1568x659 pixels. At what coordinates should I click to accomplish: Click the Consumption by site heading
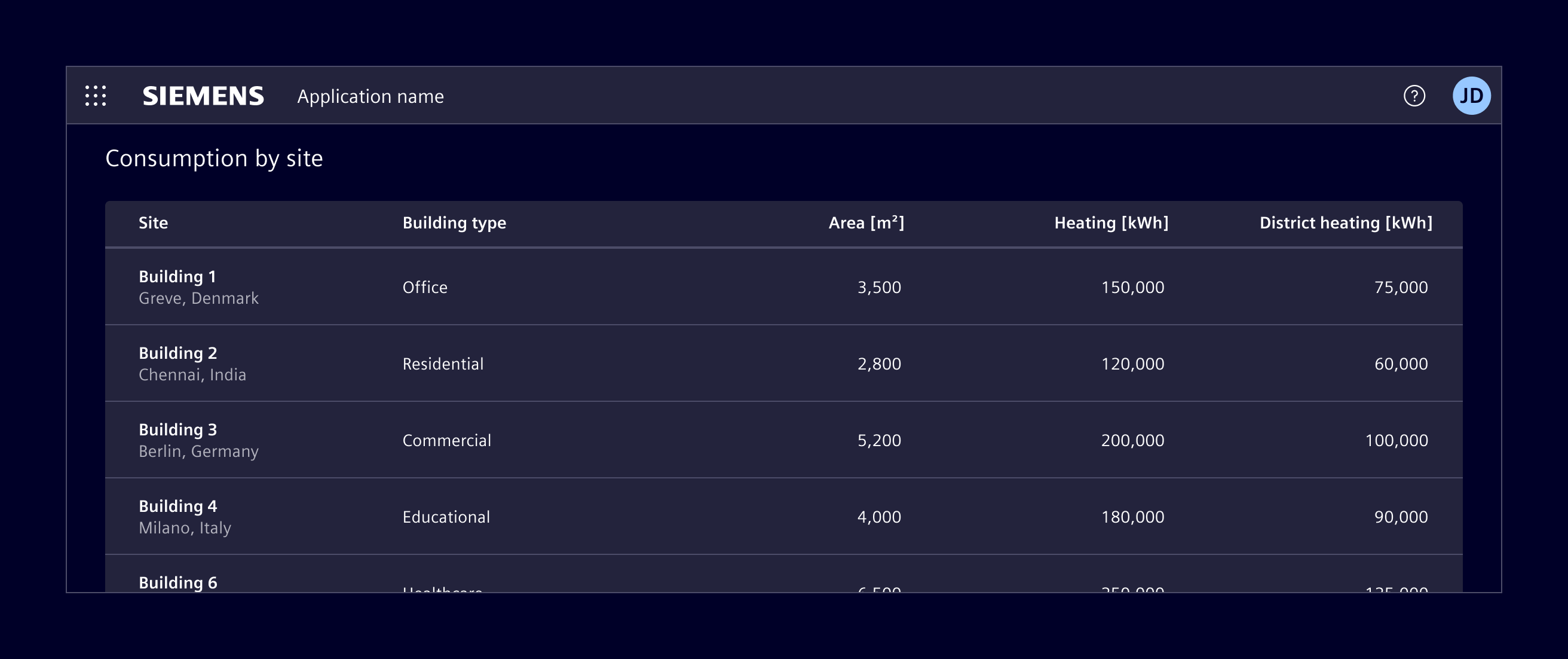(215, 158)
